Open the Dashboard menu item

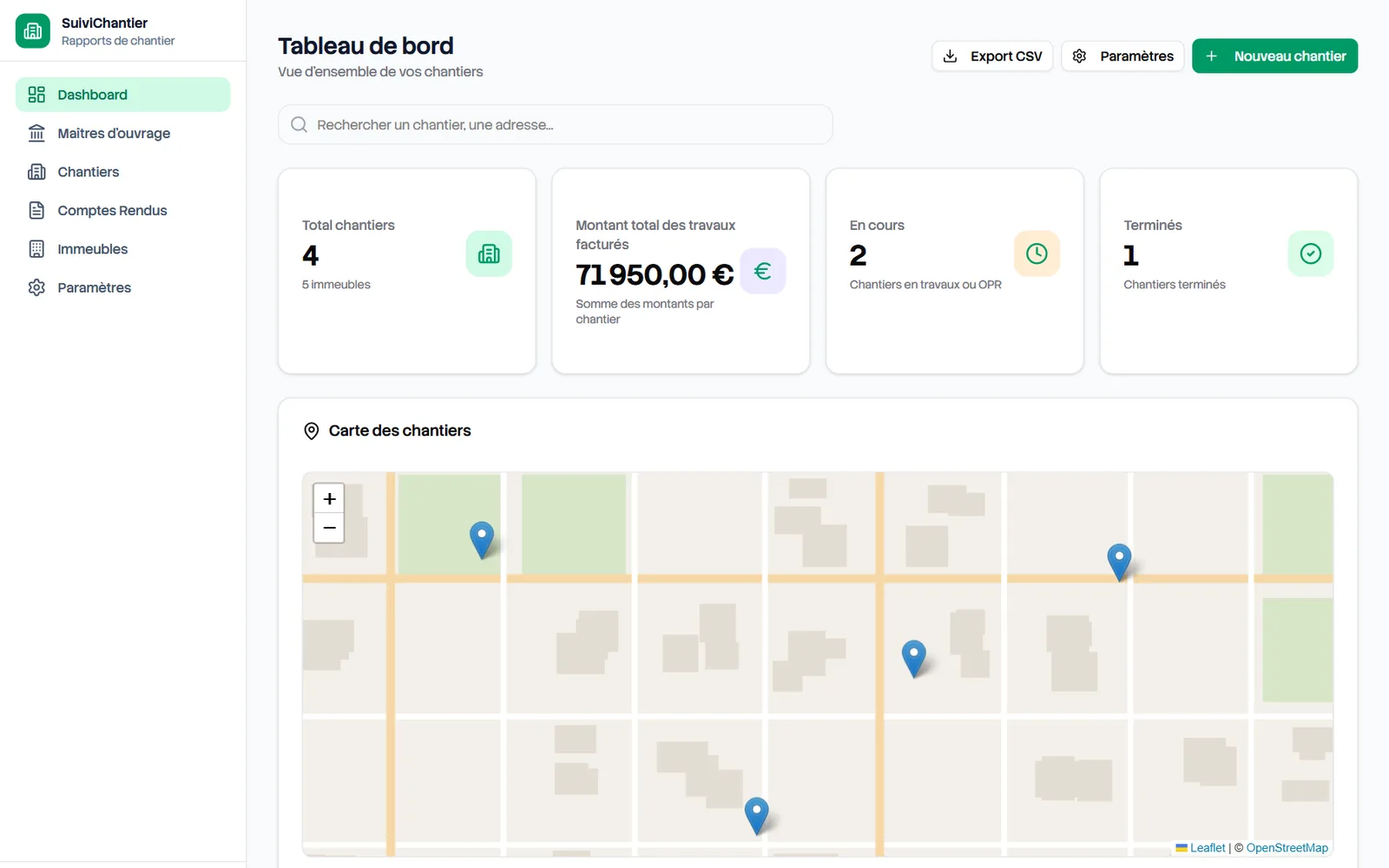(x=122, y=95)
